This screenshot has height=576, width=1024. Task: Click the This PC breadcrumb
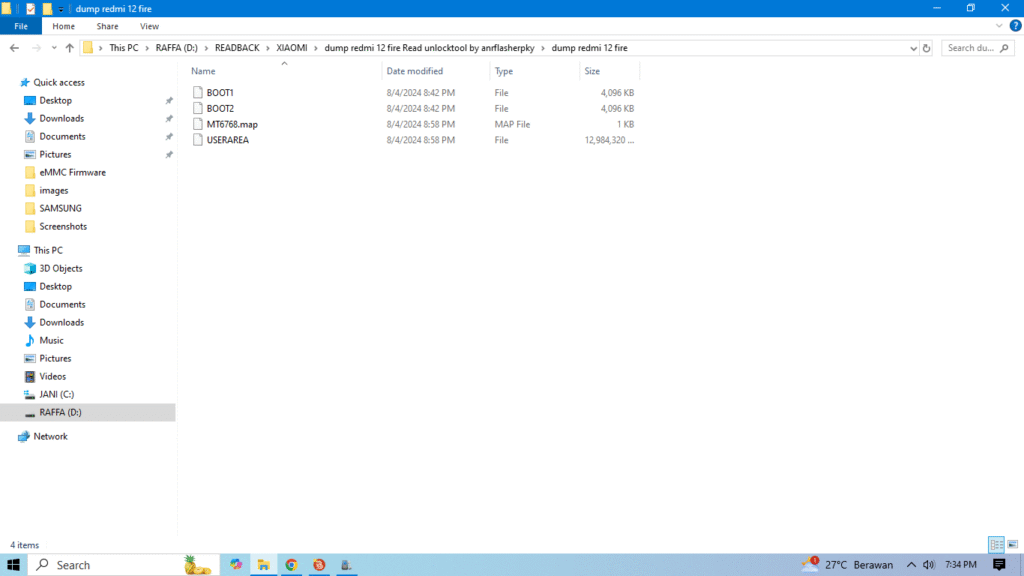click(x=123, y=48)
